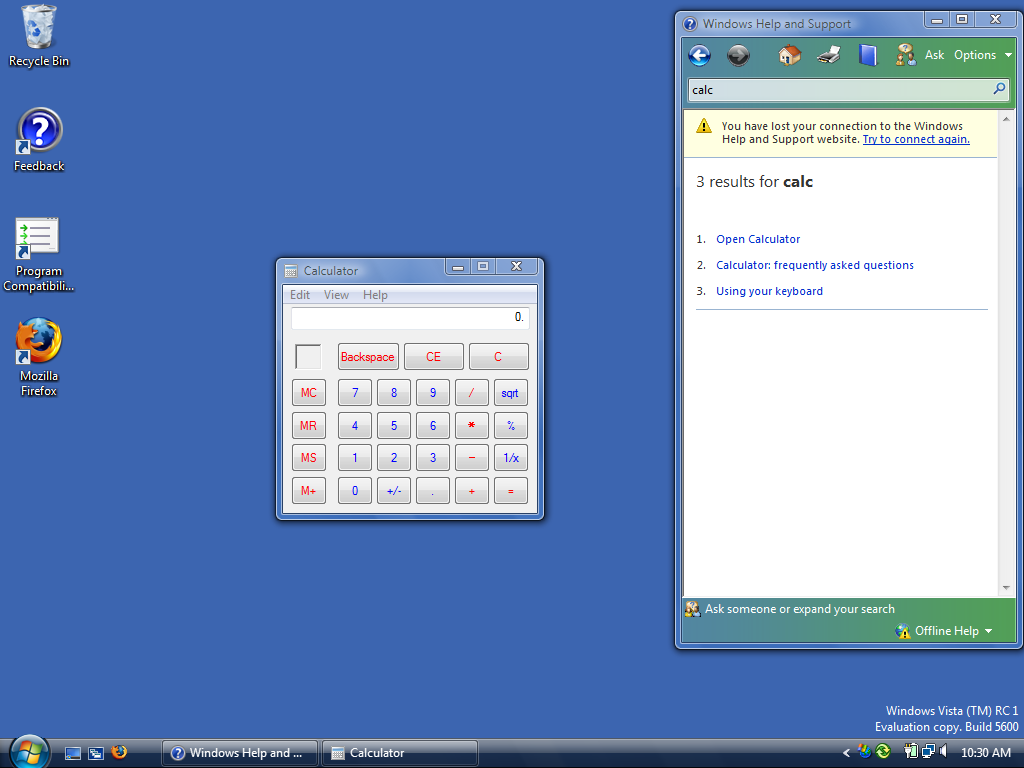
Task: Click the search magnifier icon in Help
Action: click(x=998, y=89)
